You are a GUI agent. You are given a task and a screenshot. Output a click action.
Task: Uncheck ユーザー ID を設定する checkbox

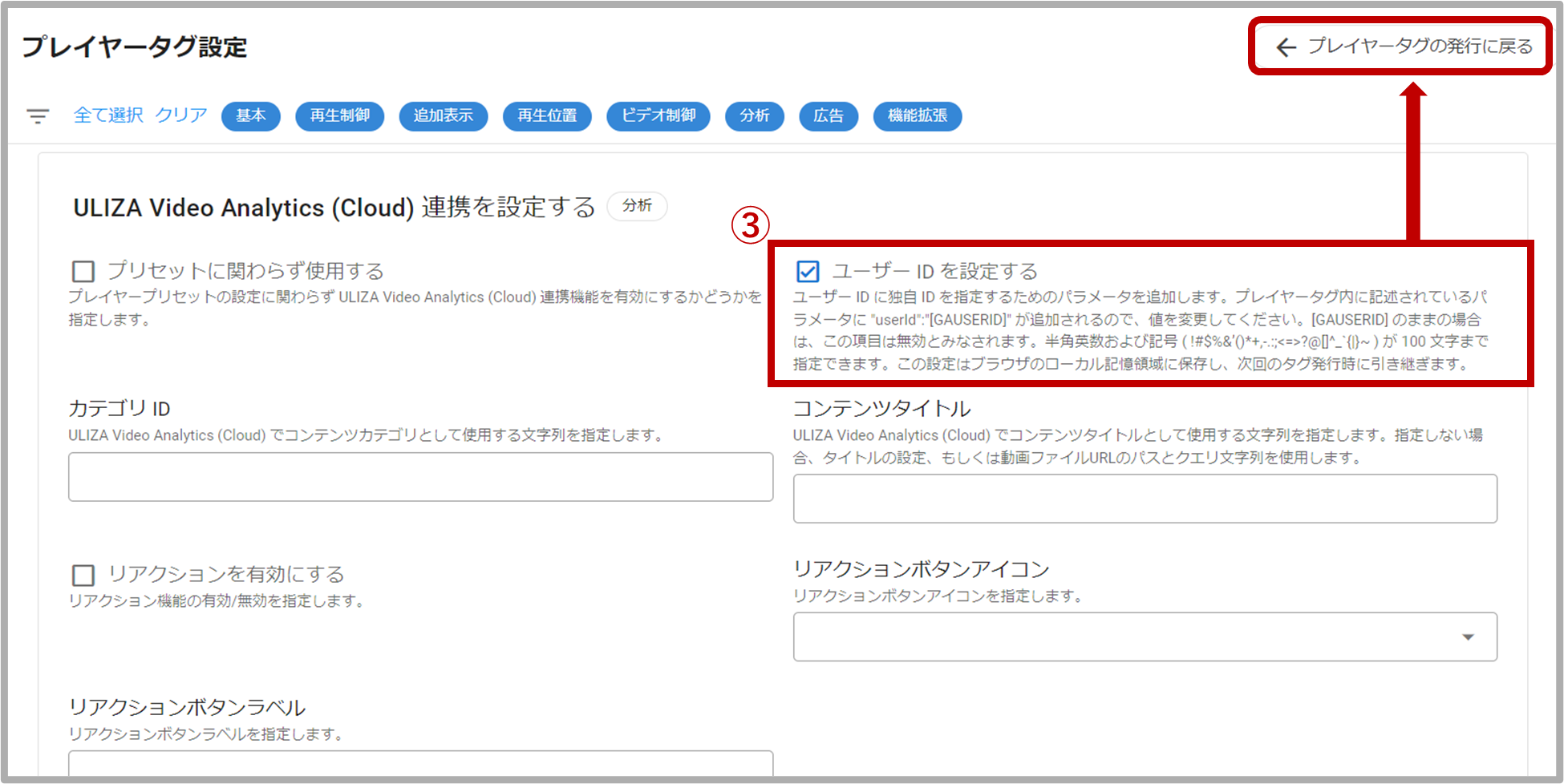[x=808, y=271]
